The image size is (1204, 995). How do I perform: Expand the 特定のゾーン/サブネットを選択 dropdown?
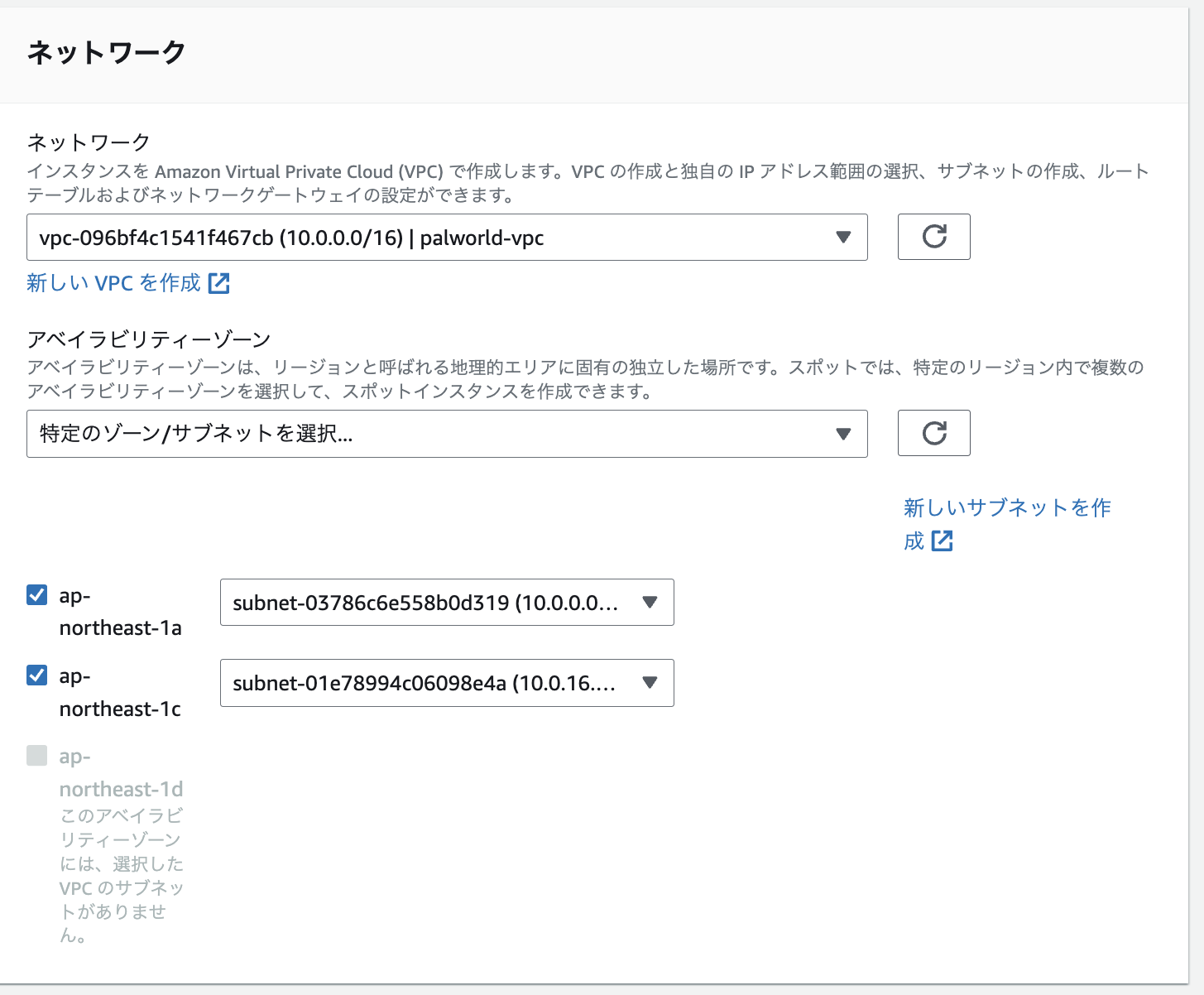(430, 434)
